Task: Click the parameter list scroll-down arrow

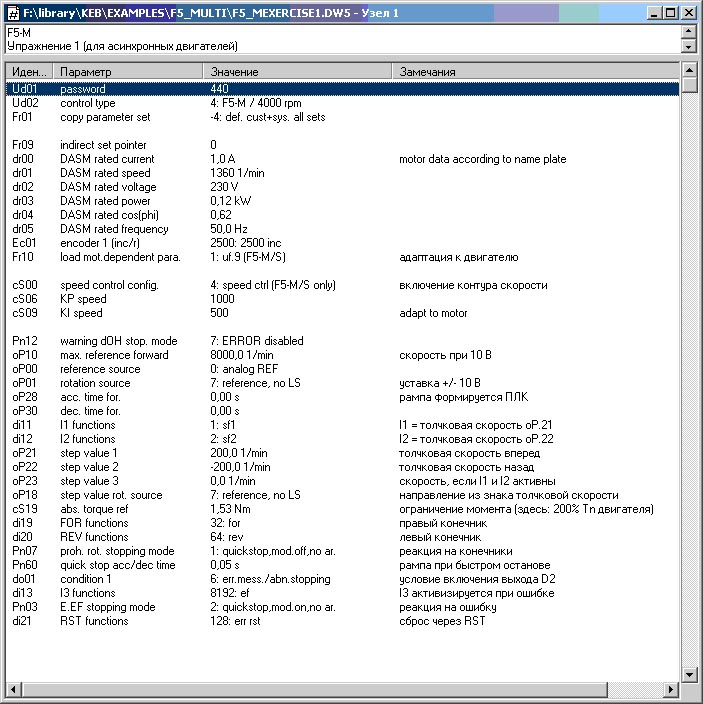Action: [x=688, y=674]
